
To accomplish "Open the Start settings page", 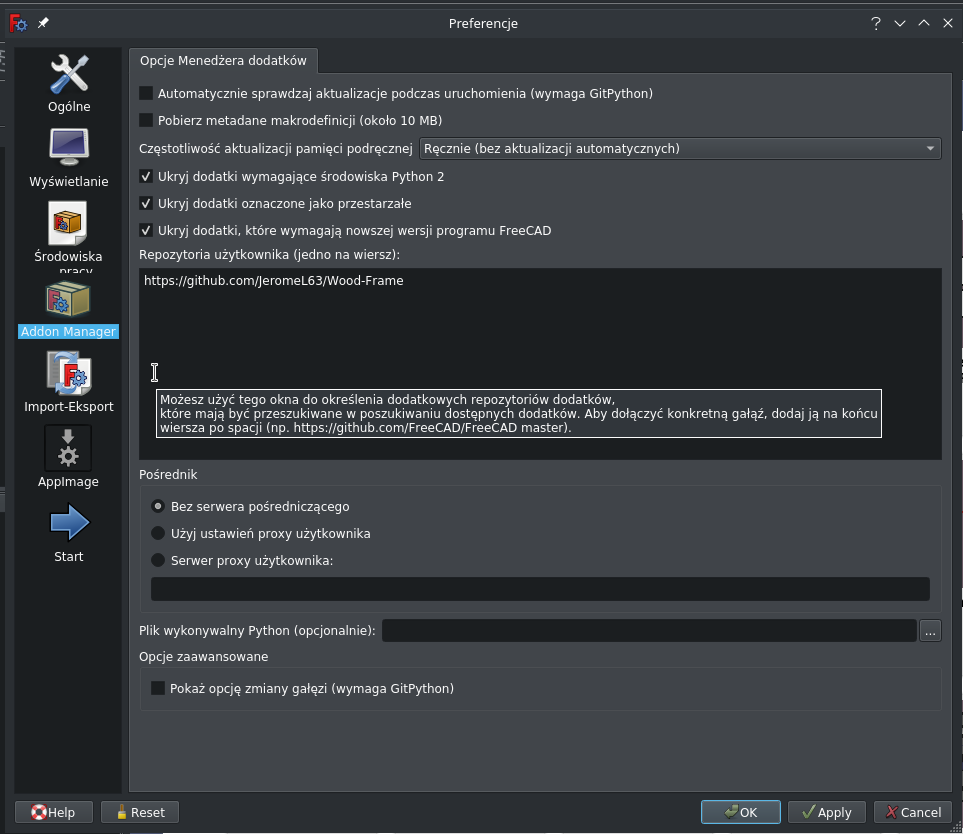I will (68, 530).
